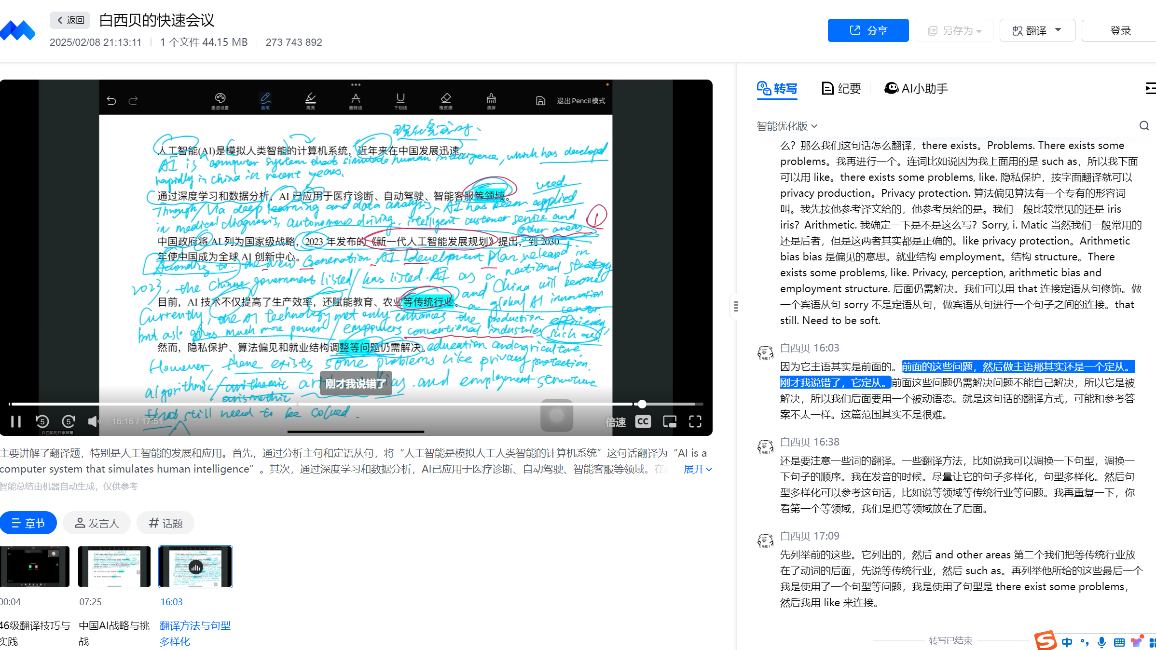This screenshot has width=1156, height=650.
Task: Expand the 智能优化版 version selector
Action: point(787,126)
